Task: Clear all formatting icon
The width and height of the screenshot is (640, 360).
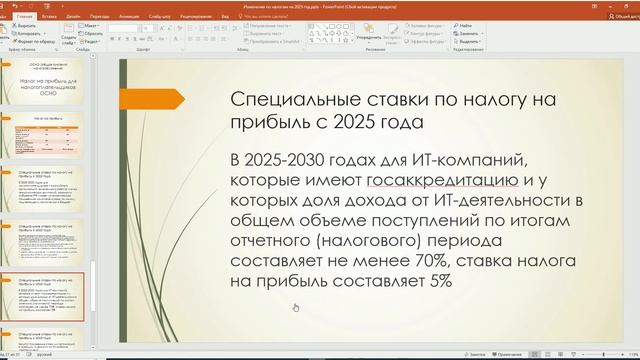Action: 179,28
